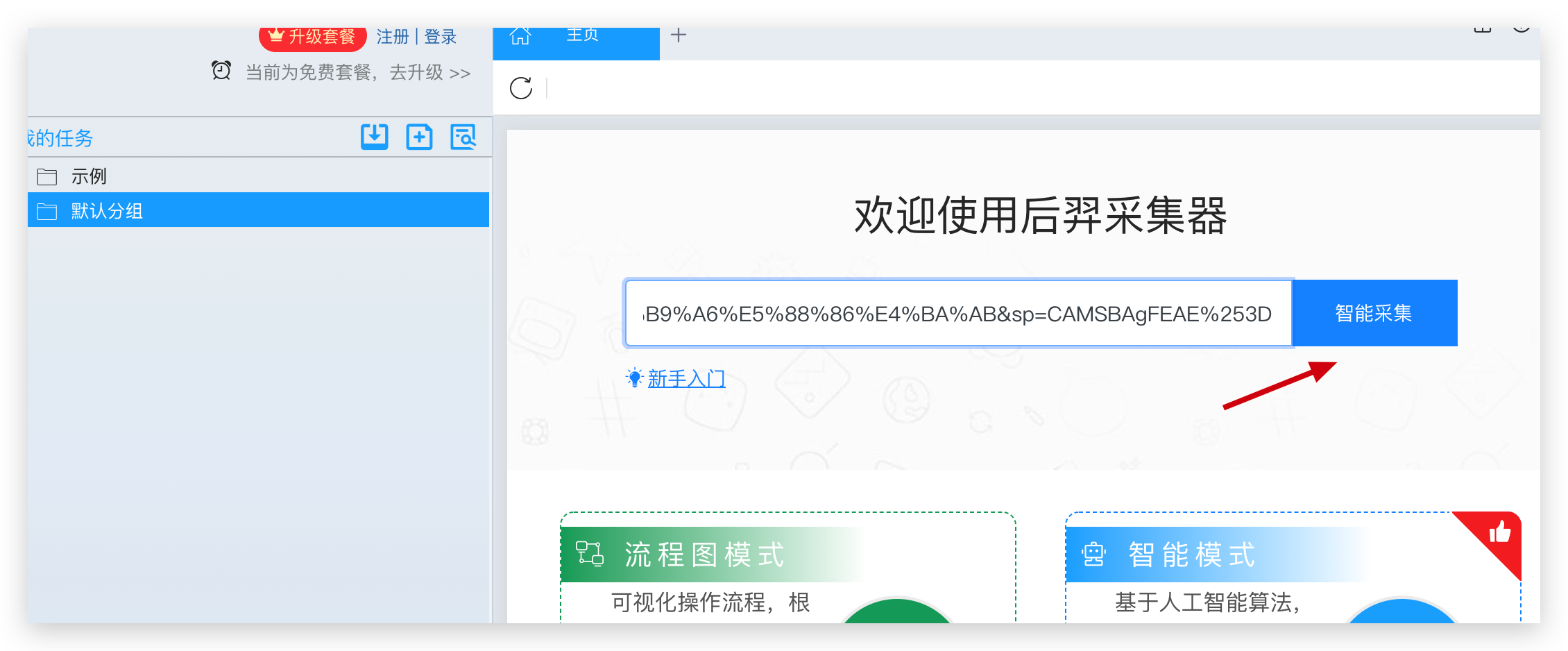Click the 我的任务 panel title
The height and width of the screenshot is (651, 1568).
(60, 138)
